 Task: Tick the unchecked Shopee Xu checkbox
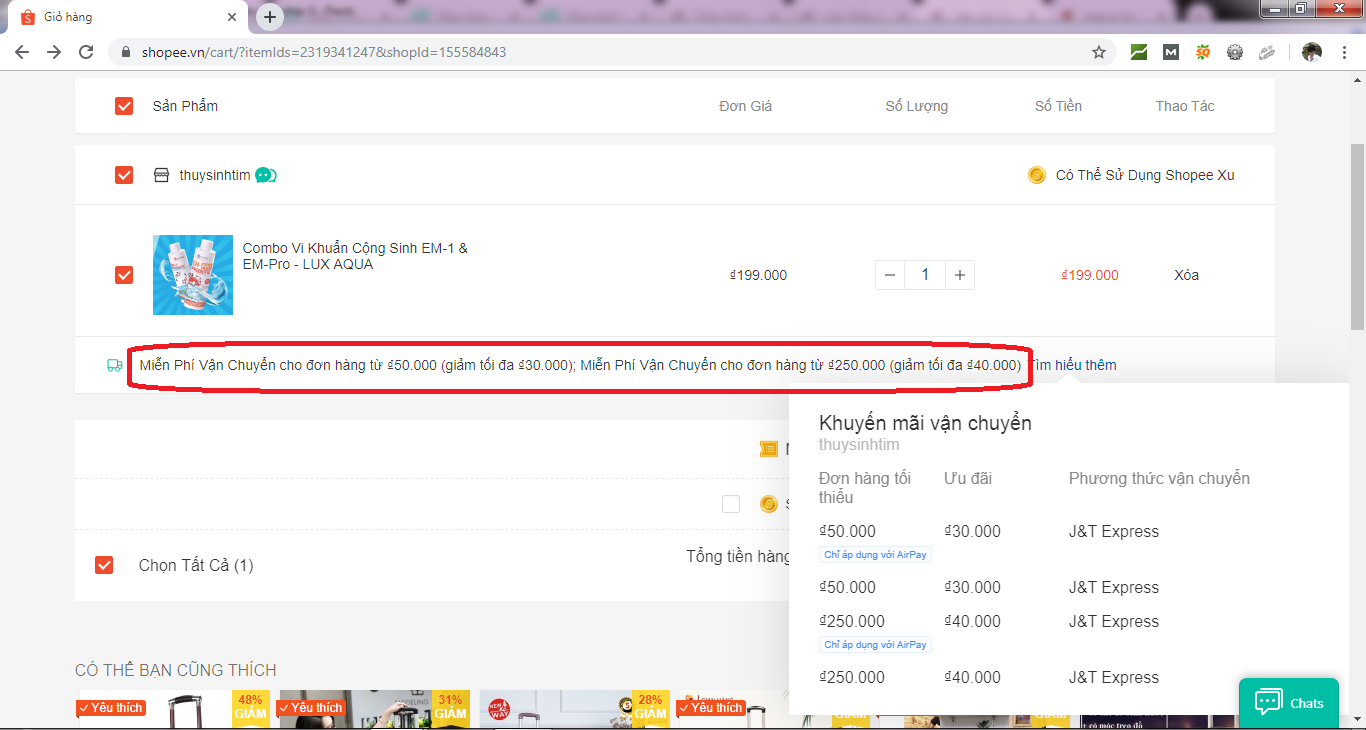731,504
